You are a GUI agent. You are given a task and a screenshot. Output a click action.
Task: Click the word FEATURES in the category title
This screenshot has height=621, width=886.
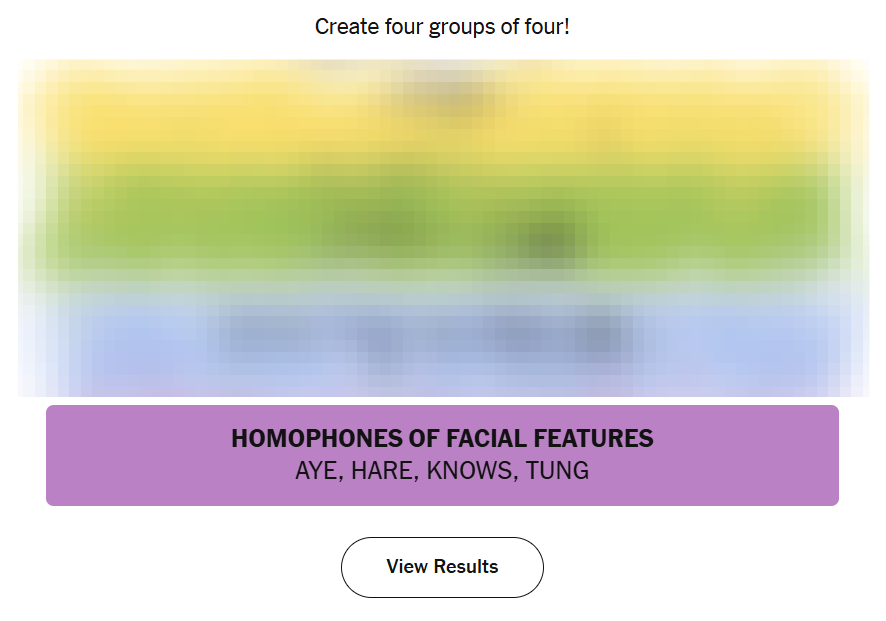point(593,438)
